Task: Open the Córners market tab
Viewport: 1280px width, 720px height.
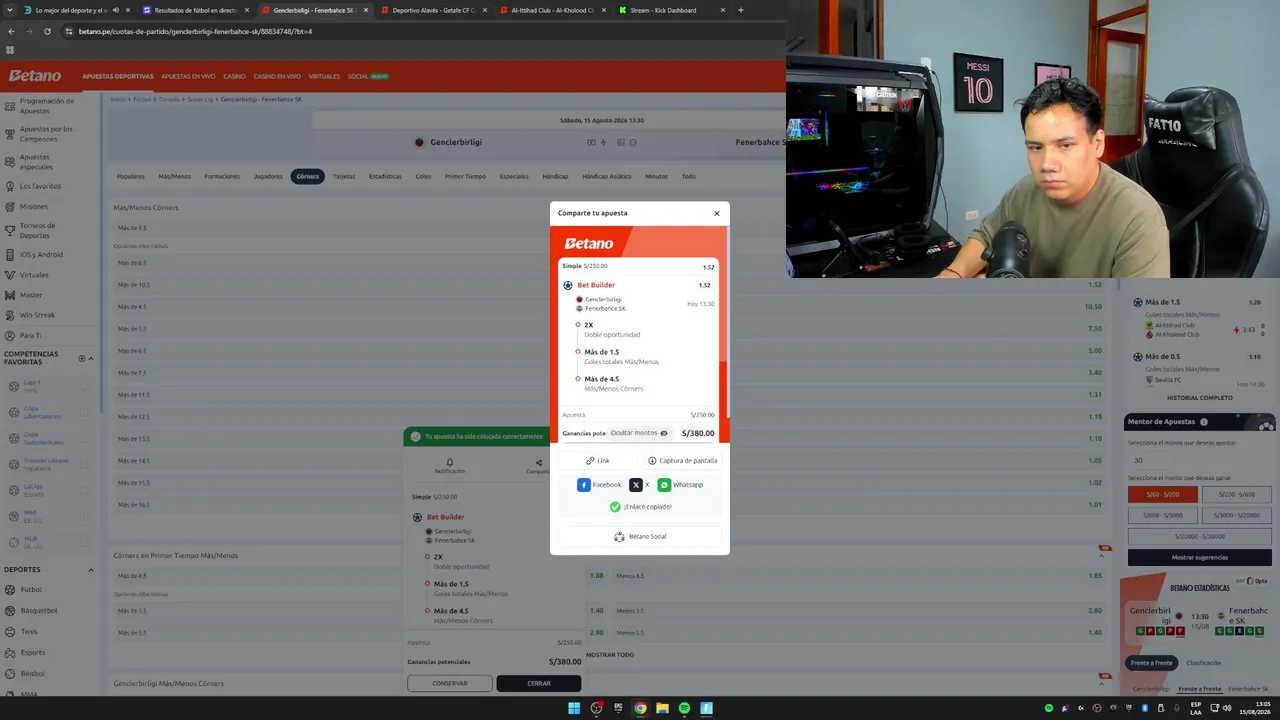Action: pos(308,177)
